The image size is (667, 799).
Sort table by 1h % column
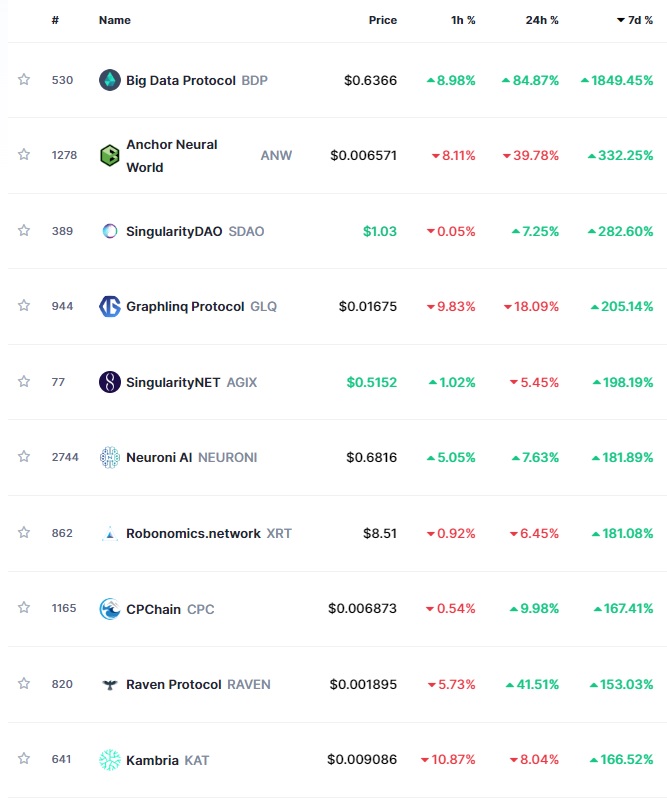pyautogui.click(x=463, y=20)
